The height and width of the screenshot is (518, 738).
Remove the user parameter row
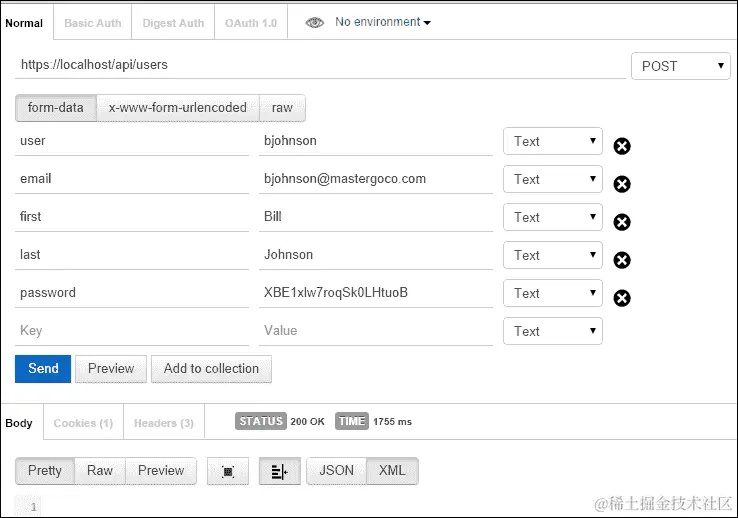tap(622, 146)
